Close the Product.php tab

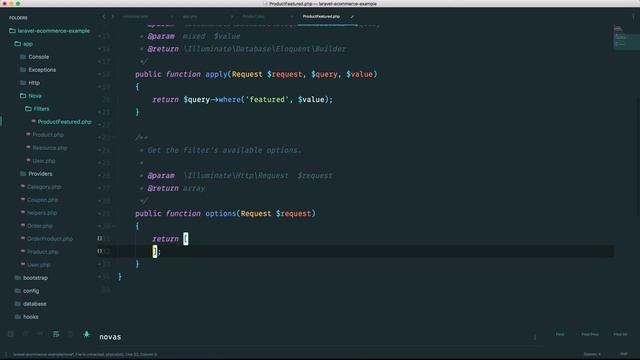click(291, 17)
